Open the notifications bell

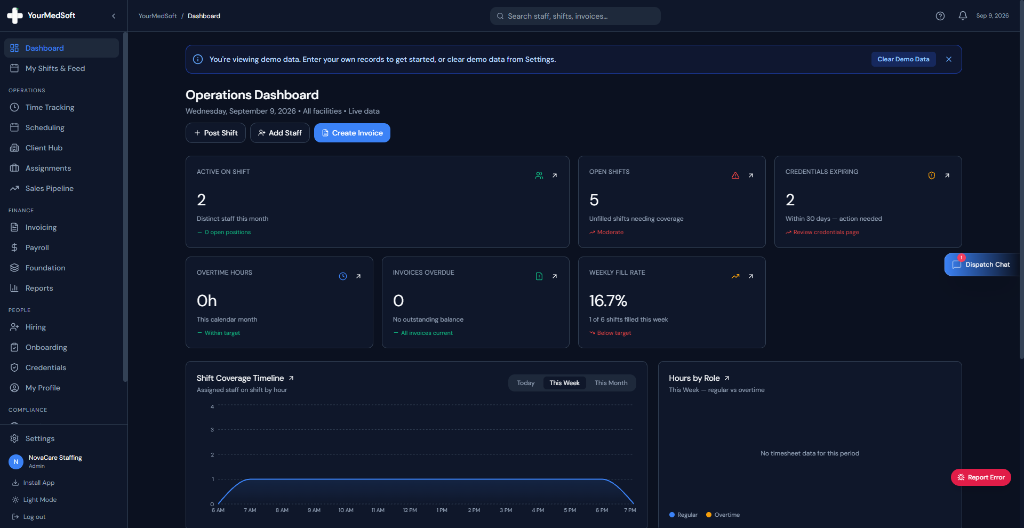(x=963, y=16)
